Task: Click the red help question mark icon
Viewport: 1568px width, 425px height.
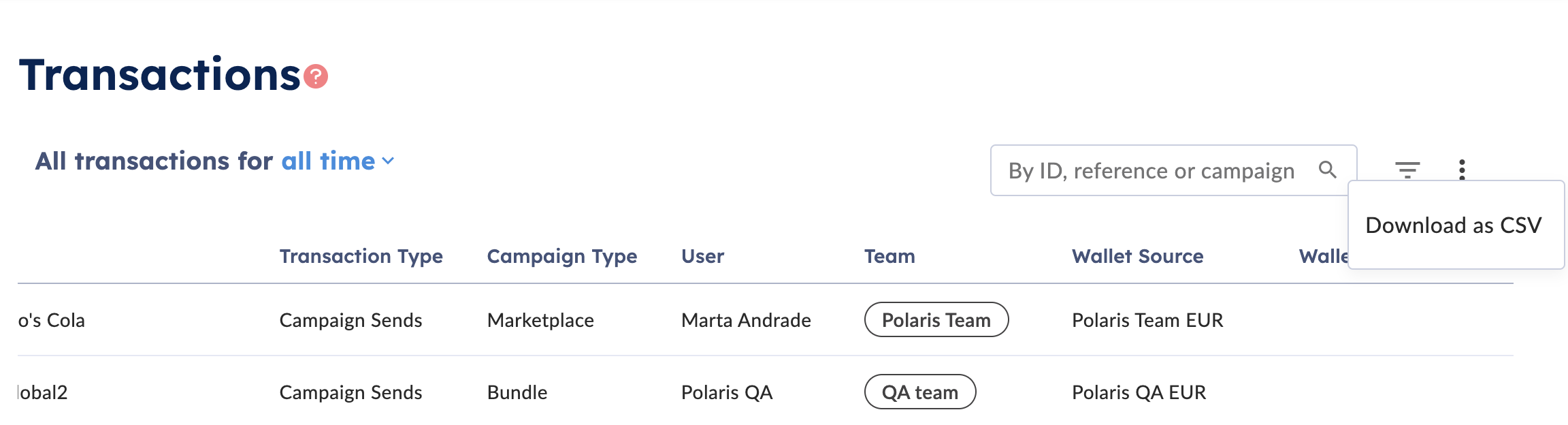Action: [316, 77]
